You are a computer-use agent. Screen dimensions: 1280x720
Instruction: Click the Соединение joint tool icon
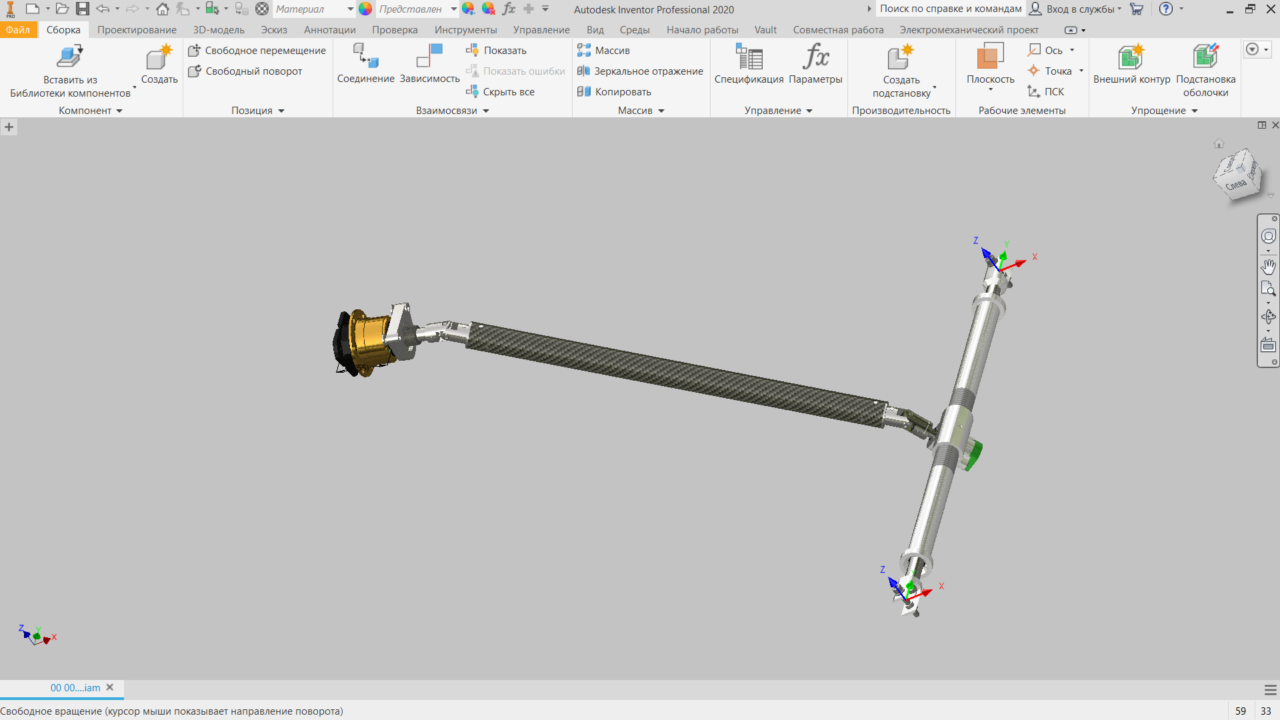(365, 60)
